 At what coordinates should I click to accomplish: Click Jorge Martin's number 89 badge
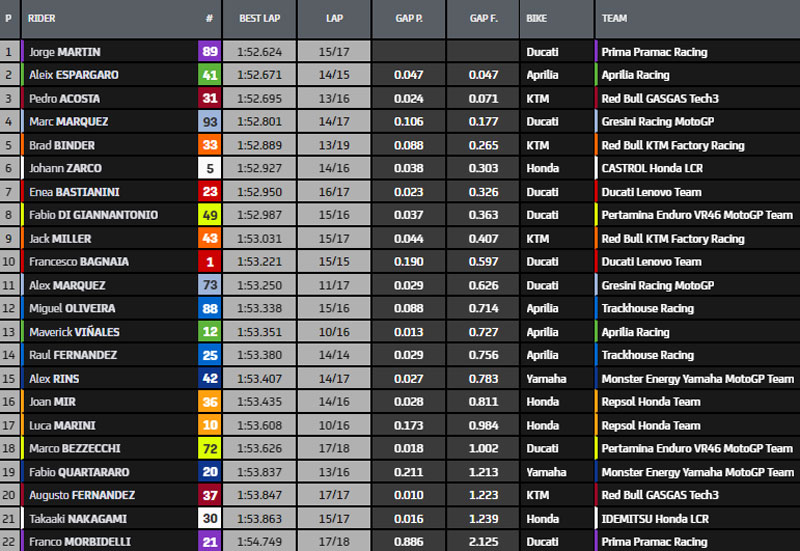[x=210, y=52]
